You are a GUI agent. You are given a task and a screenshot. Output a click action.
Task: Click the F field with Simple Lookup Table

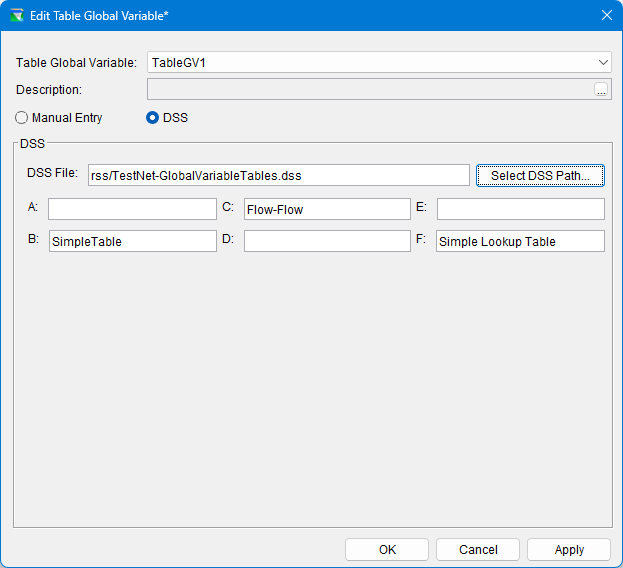pyautogui.click(x=520, y=241)
